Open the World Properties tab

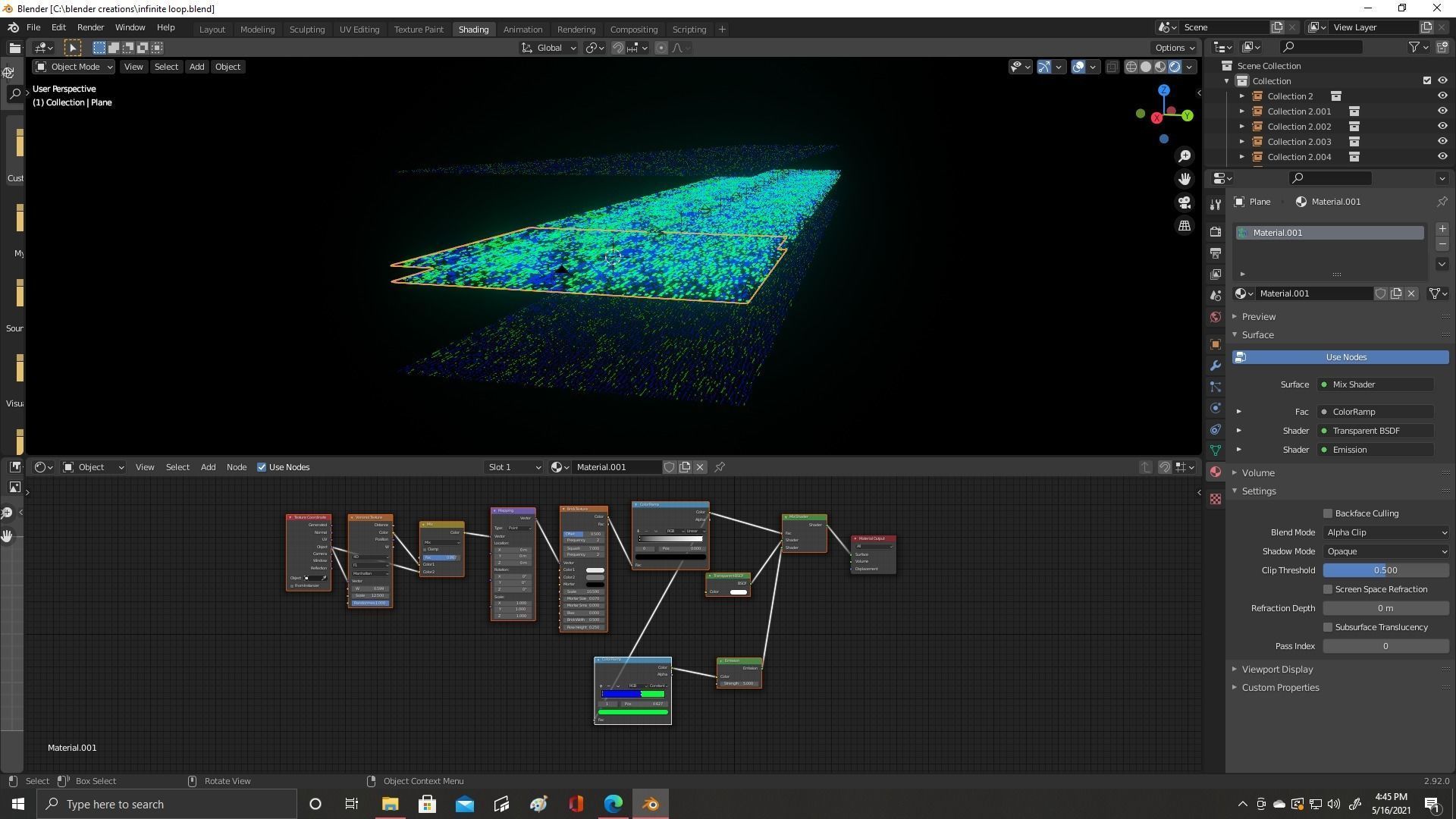(x=1216, y=317)
